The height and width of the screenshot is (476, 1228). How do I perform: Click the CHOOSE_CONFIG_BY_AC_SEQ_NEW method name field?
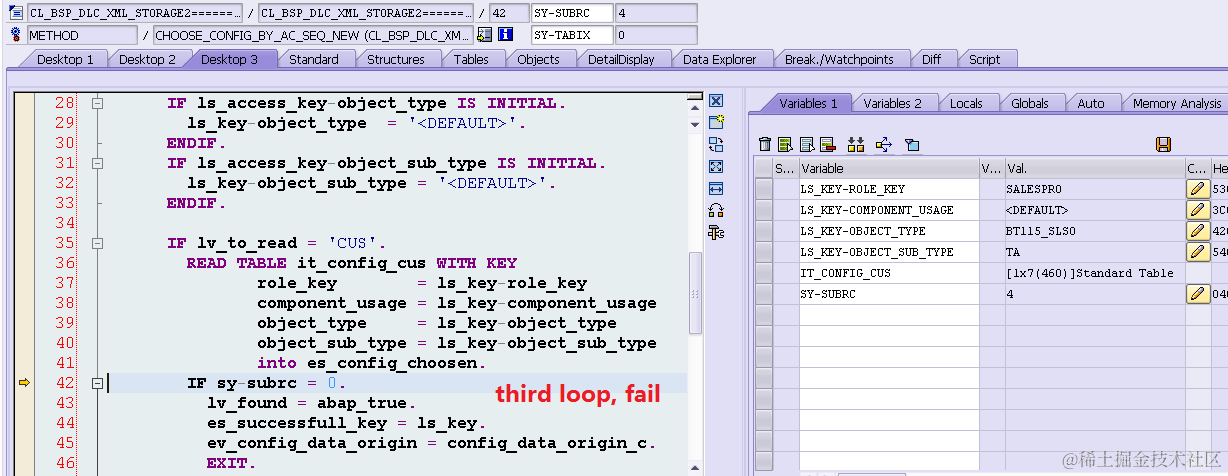pos(313,35)
